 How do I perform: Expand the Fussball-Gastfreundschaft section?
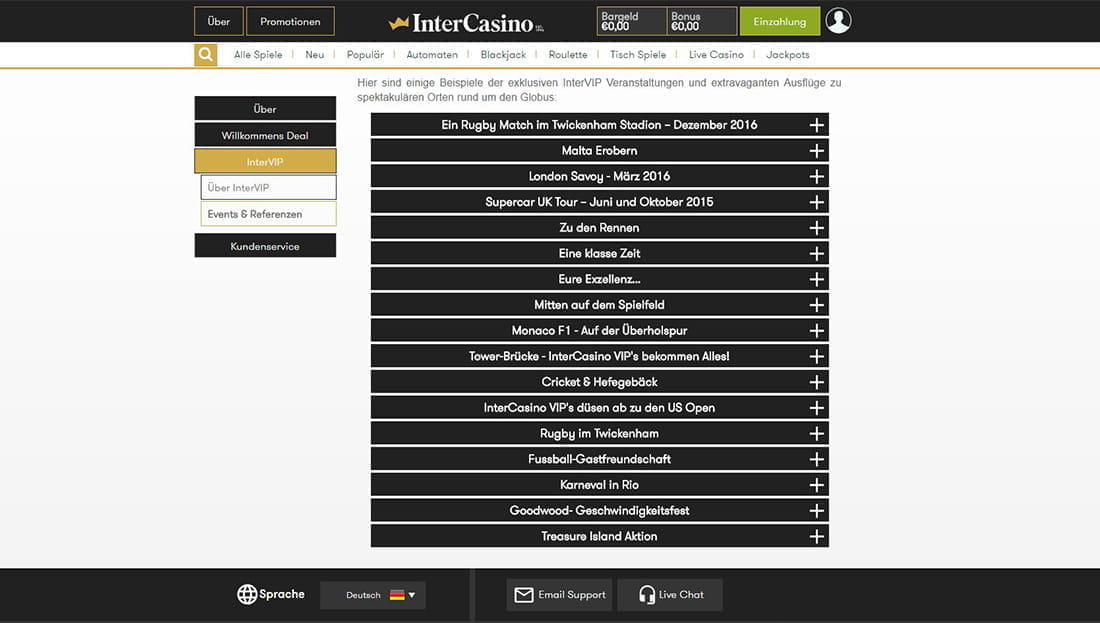tap(599, 460)
